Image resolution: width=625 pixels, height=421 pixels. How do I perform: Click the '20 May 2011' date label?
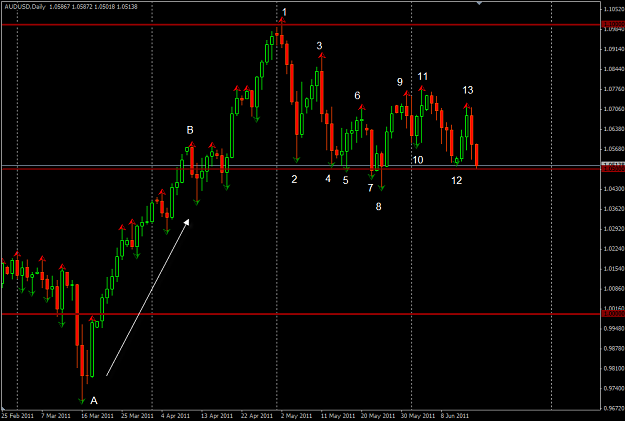378,416
